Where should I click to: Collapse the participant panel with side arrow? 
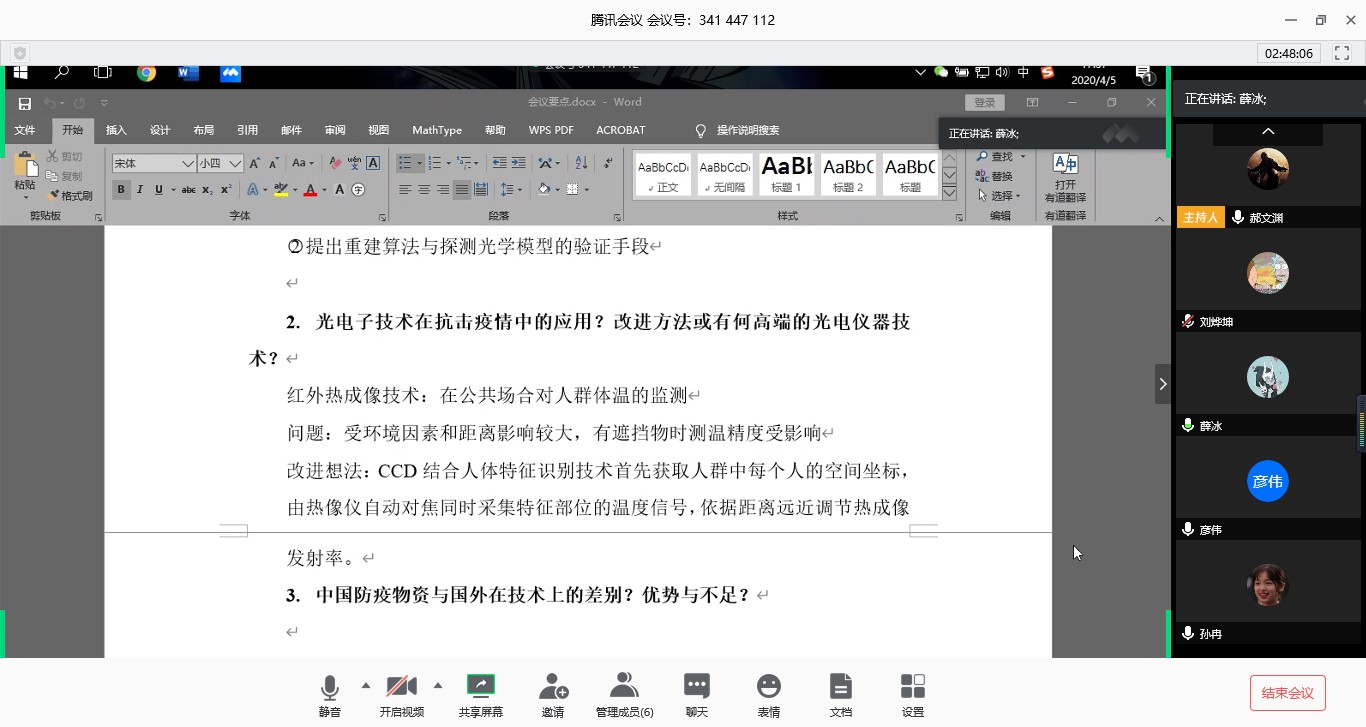point(1162,384)
